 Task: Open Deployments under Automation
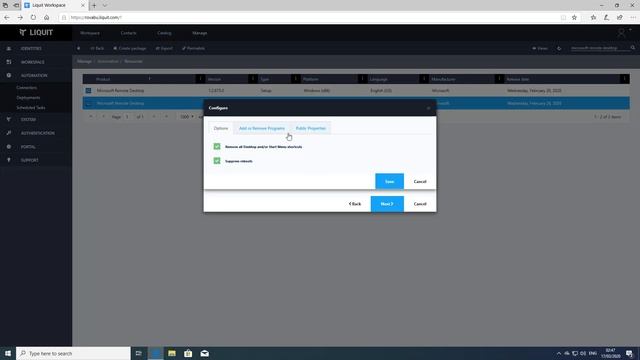pos(28,98)
